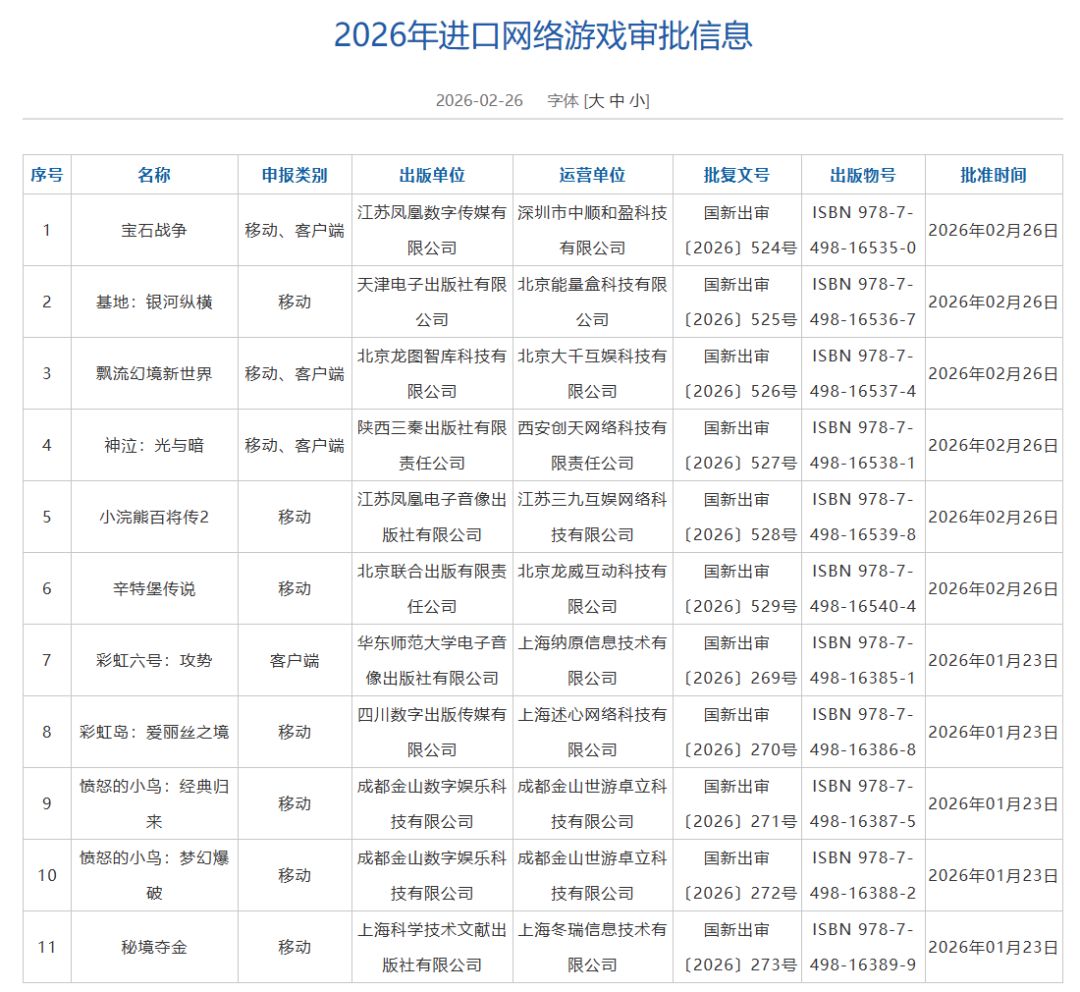The image size is (1080, 992).
Task: Click operator 江苏三九互娱网络科技有限公司
Action: click(592, 517)
